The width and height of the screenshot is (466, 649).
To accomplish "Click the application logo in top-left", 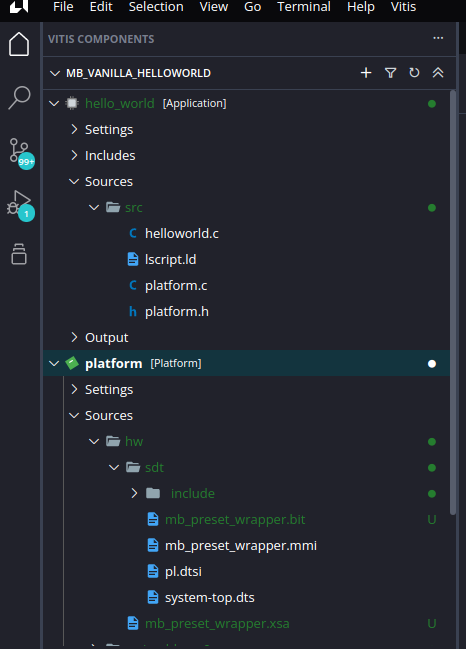I will pyautogui.click(x=19, y=6).
